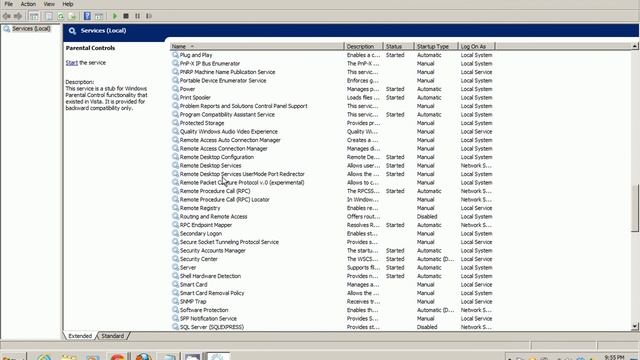The width and height of the screenshot is (640, 360).
Task: Click the gear icon beside SNMP Trap
Action: click(175, 301)
